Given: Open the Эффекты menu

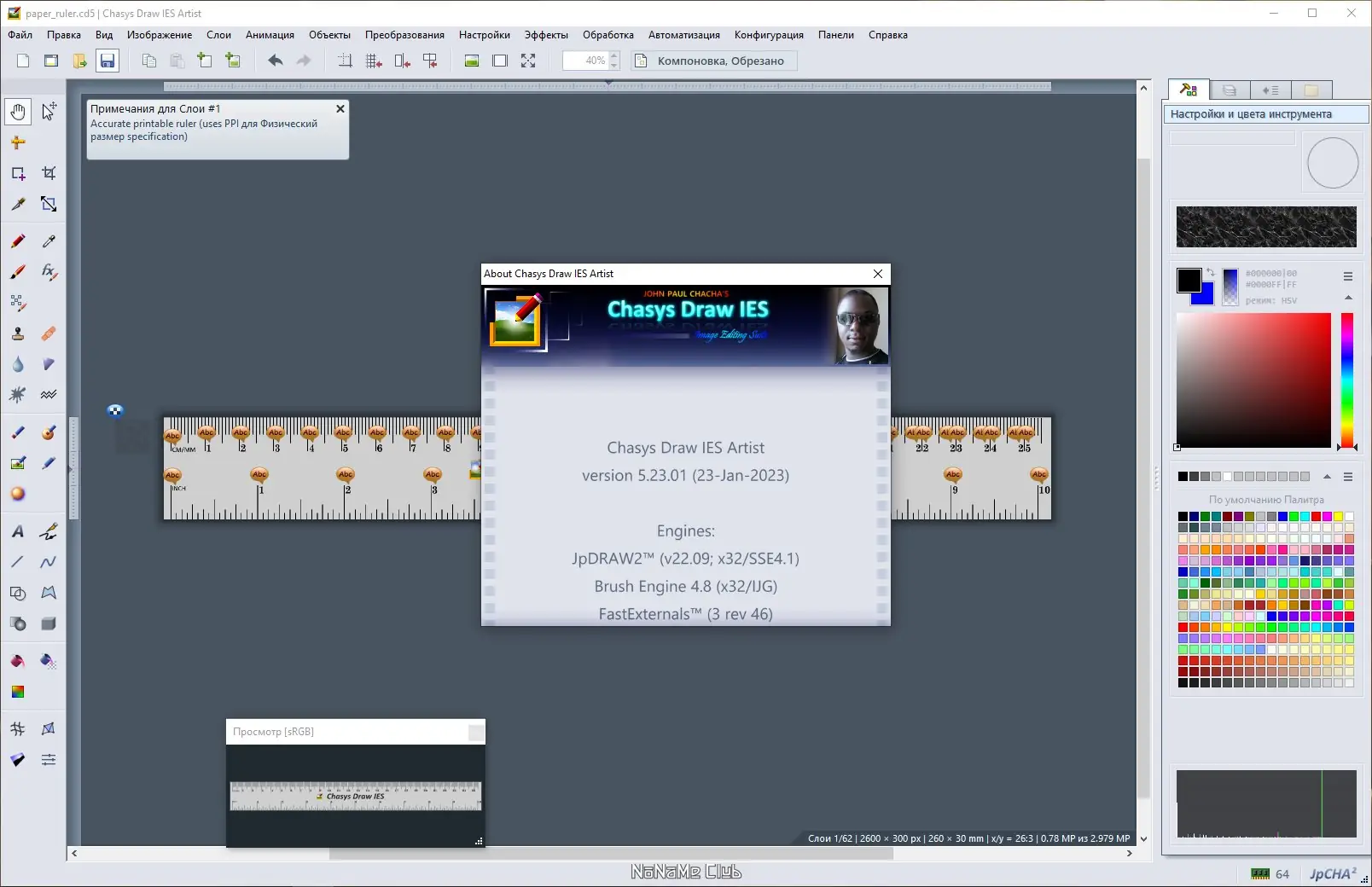Looking at the screenshot, I should coord(546,35).
